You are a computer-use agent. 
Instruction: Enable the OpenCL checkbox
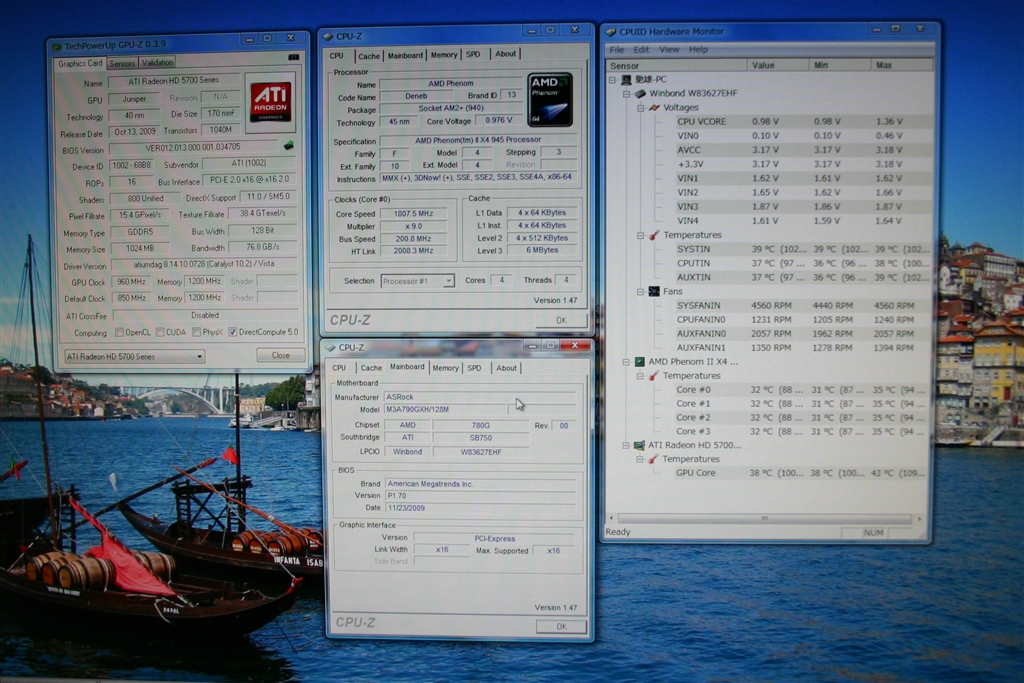(x=119, y=332)
